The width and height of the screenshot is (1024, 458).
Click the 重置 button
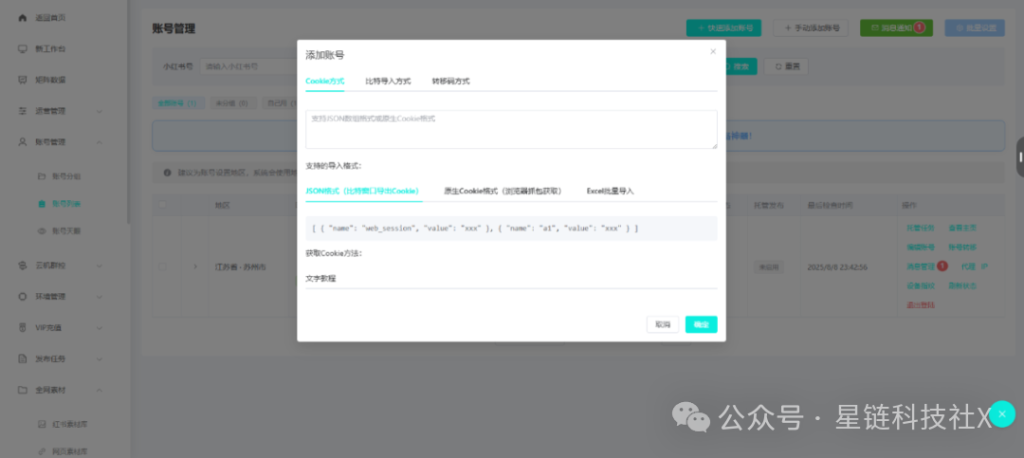click(786, 66)
